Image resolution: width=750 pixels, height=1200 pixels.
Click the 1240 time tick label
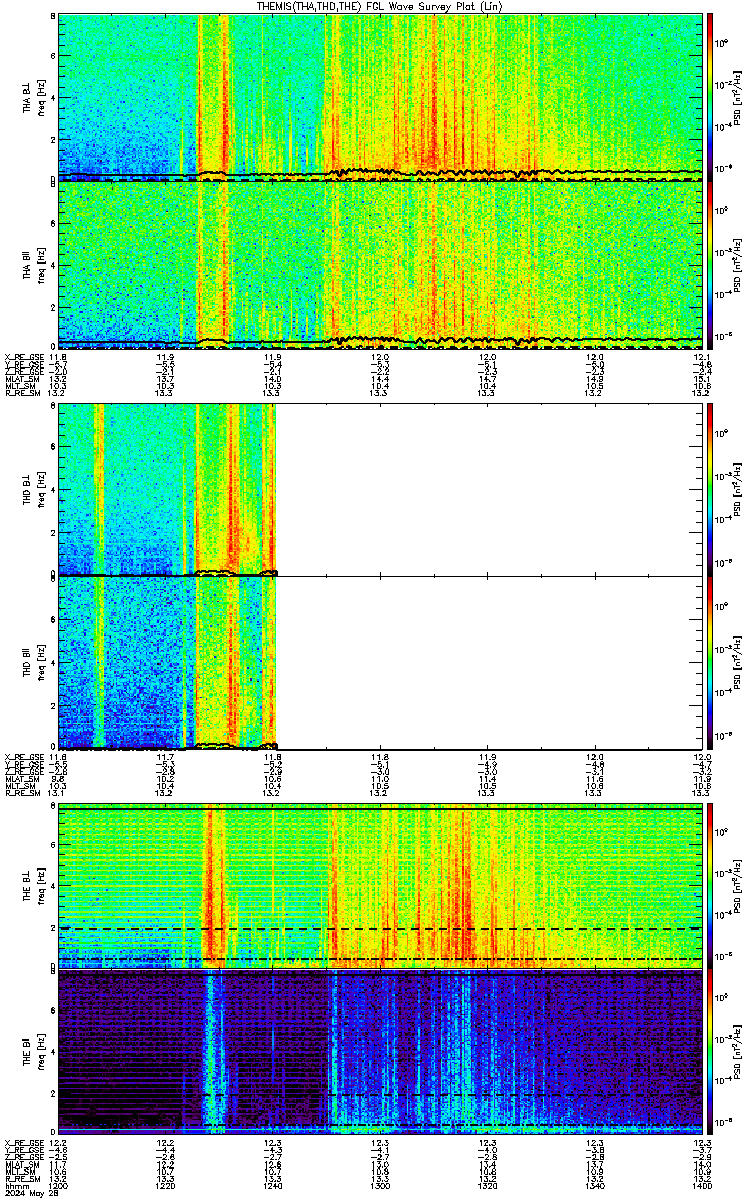[x=272, y=1185]
